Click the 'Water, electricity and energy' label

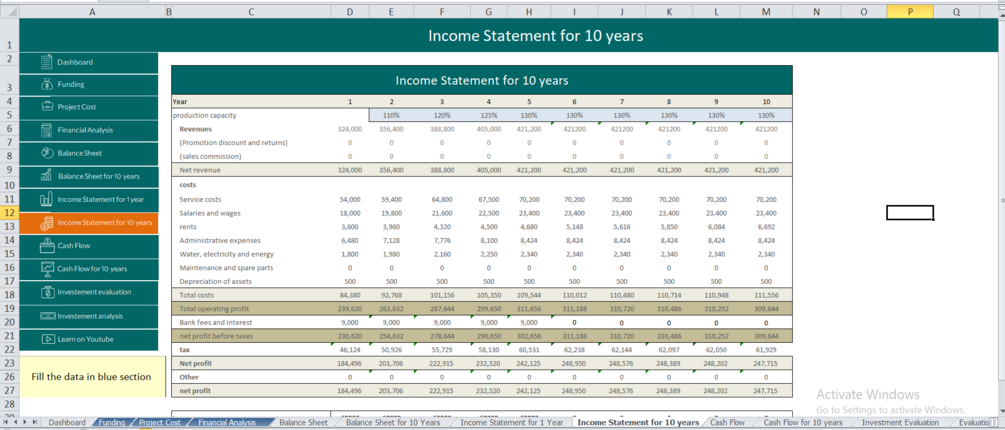[x=227, y=254]
